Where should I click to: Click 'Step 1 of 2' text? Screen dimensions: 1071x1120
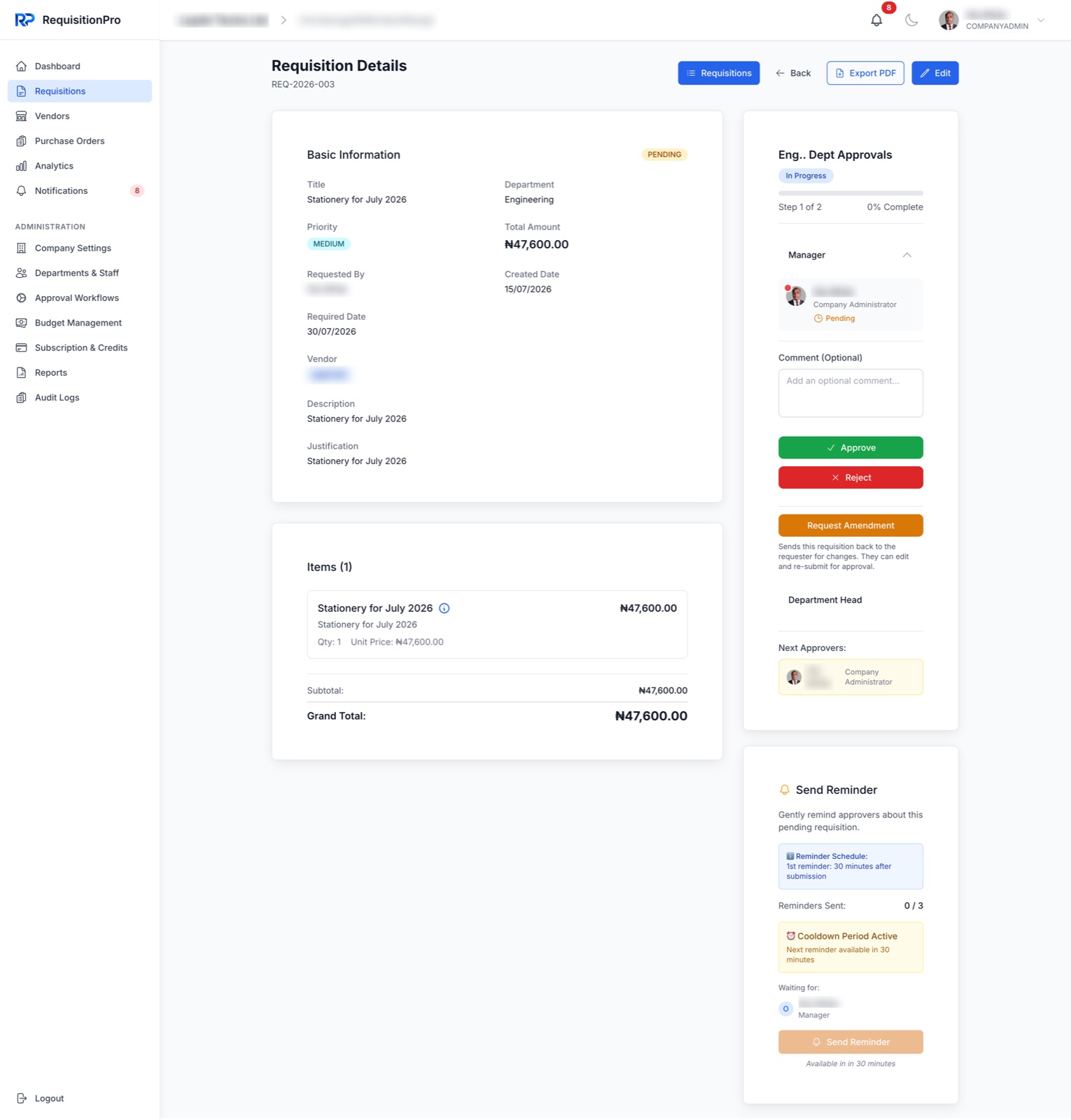800,207
